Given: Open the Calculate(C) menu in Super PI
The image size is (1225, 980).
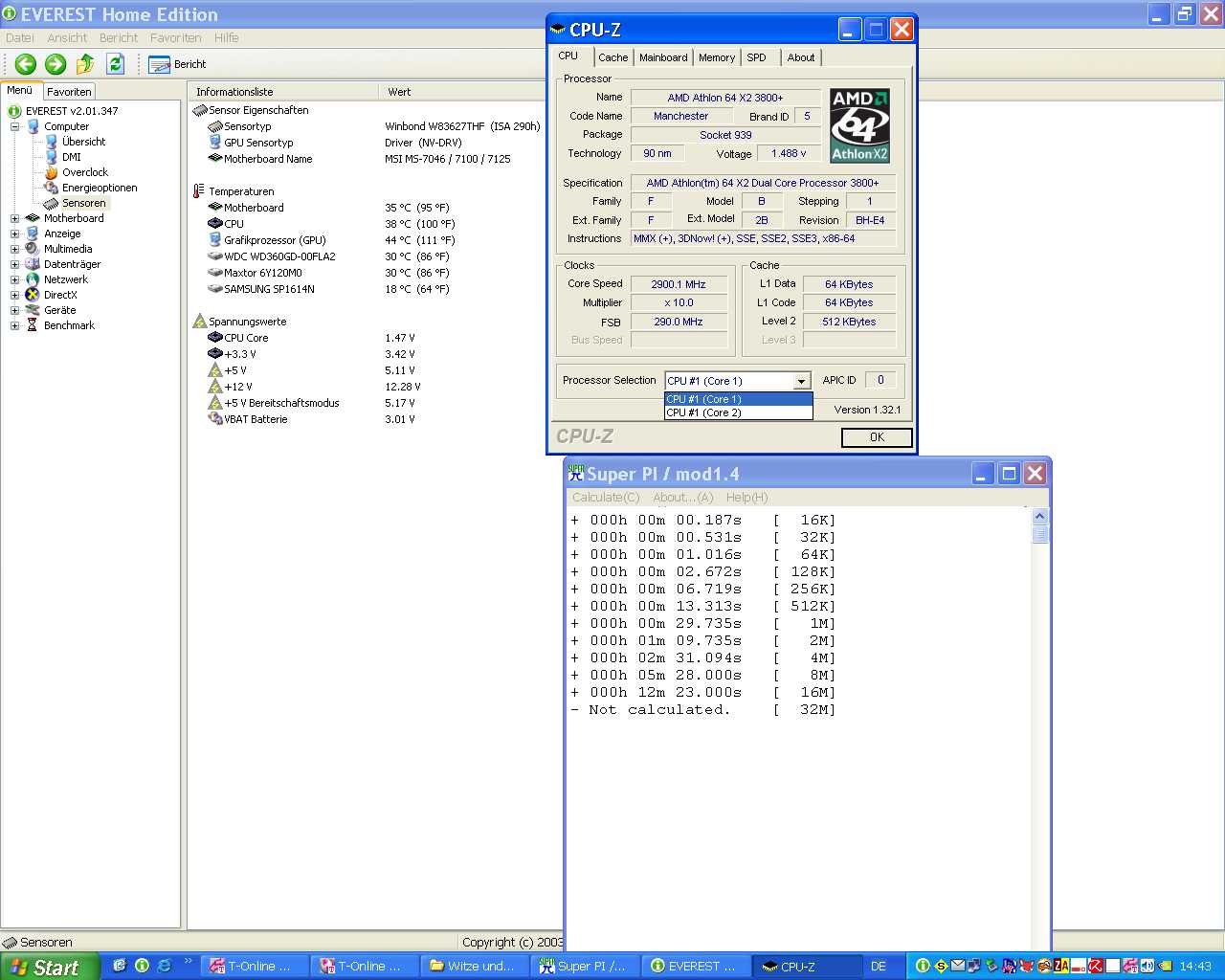Looking at the screenshot, I should (606, 498).
